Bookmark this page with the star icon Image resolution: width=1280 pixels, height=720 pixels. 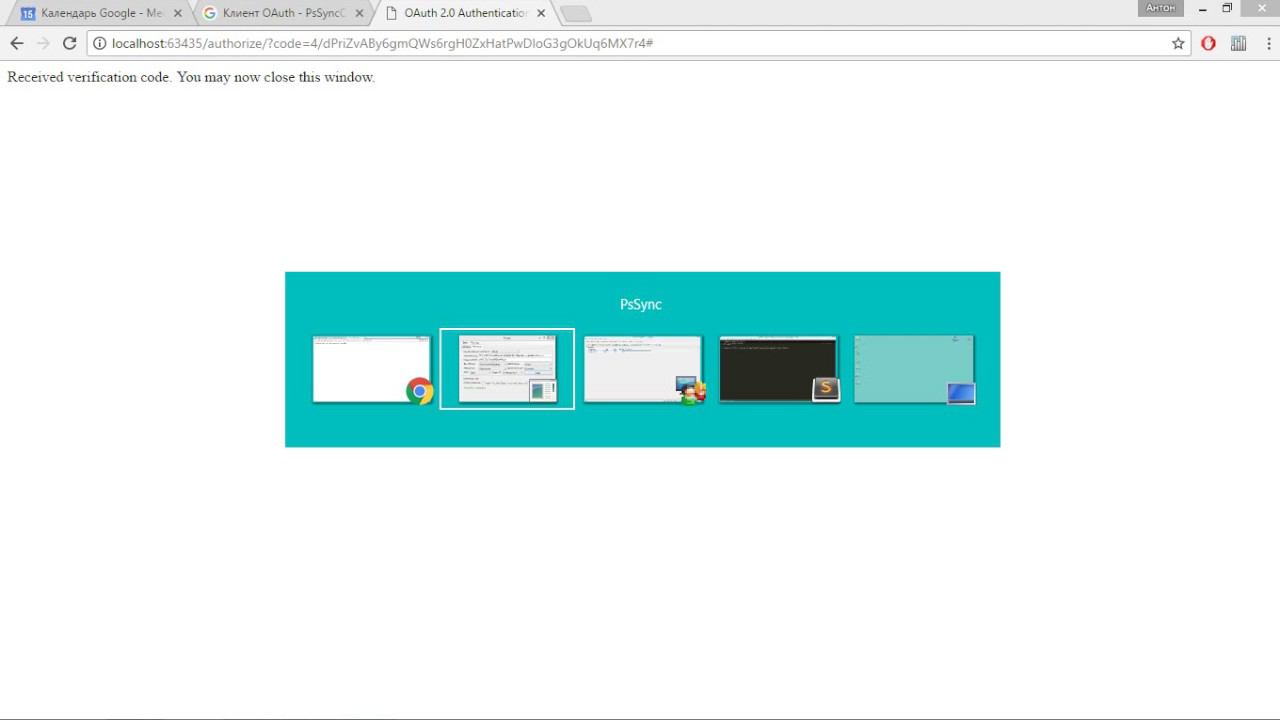pyautogui.click(x=1178, y=43)
